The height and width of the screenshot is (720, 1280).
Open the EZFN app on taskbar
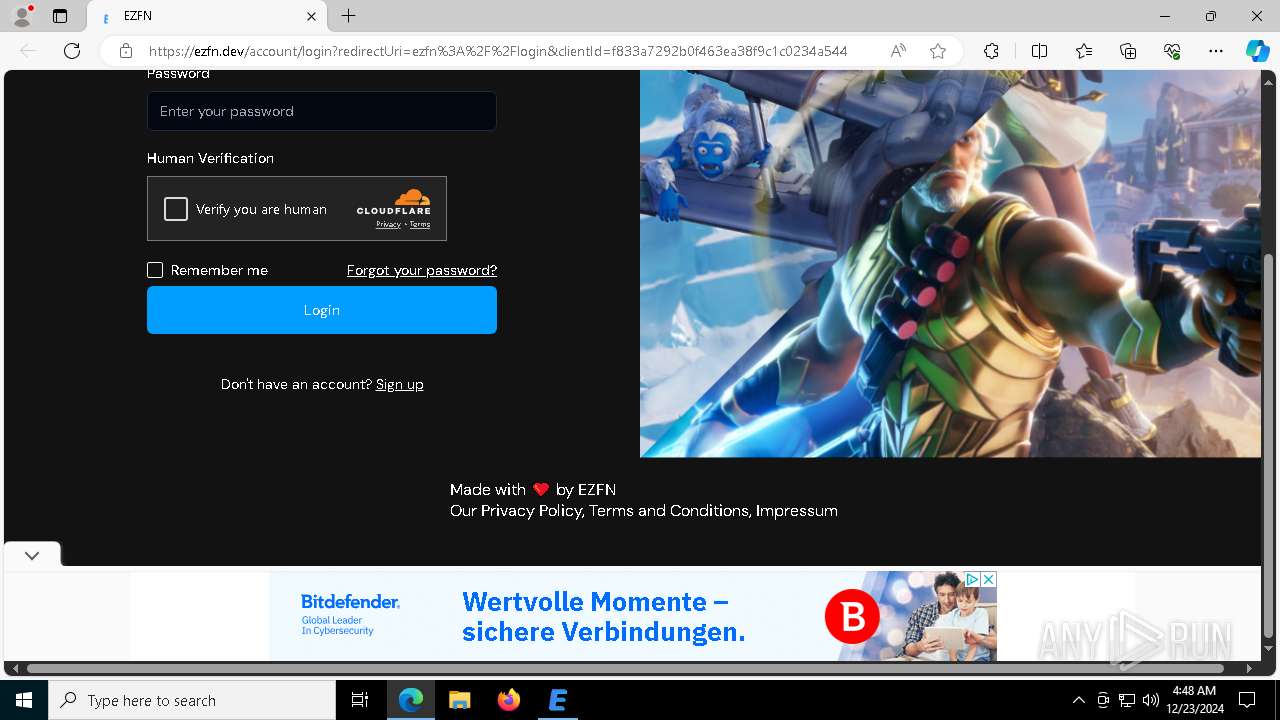557,700
